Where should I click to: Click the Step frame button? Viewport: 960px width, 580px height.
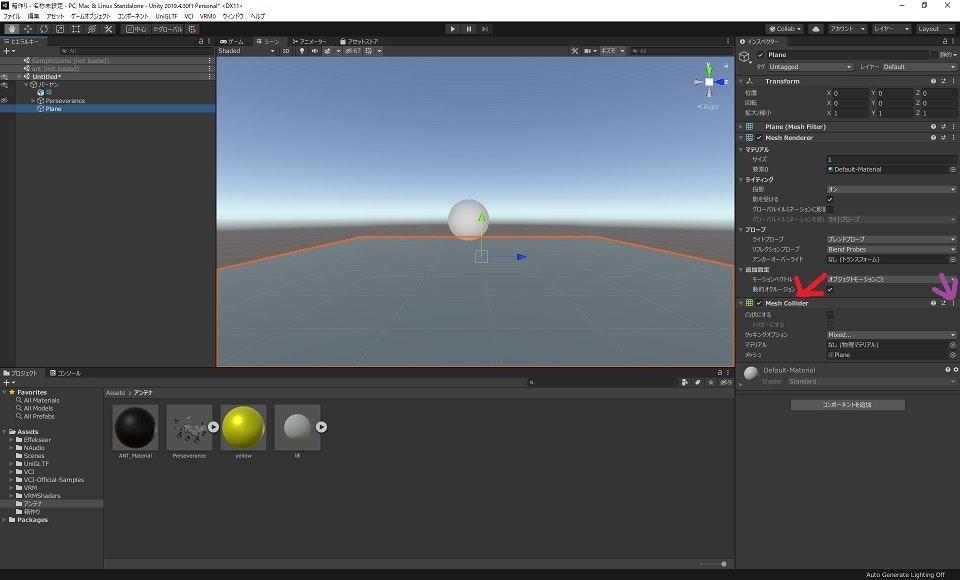coord(485,29)
